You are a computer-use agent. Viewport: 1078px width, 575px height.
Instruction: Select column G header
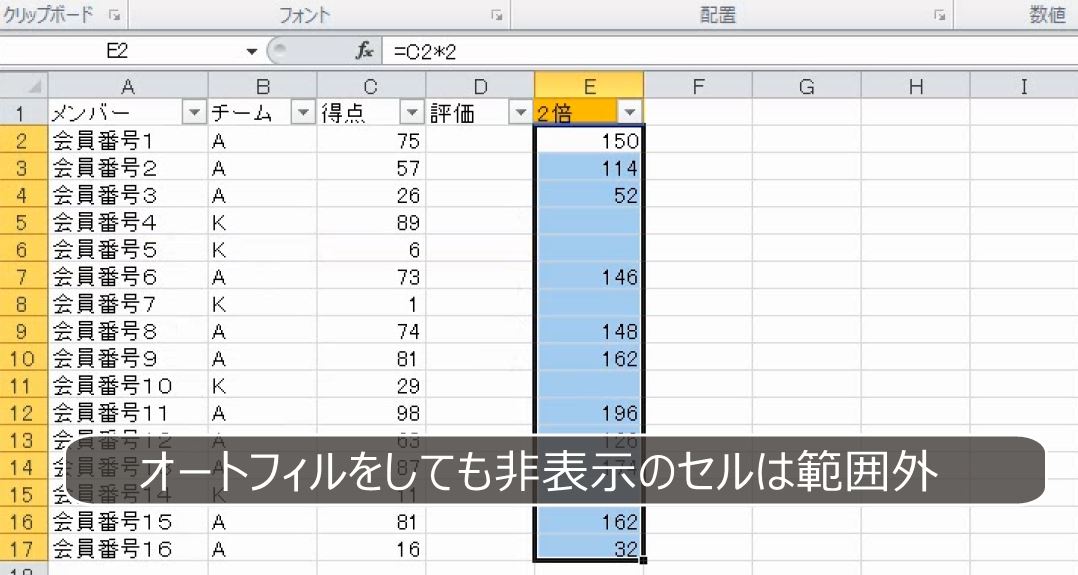click(806, 86)
